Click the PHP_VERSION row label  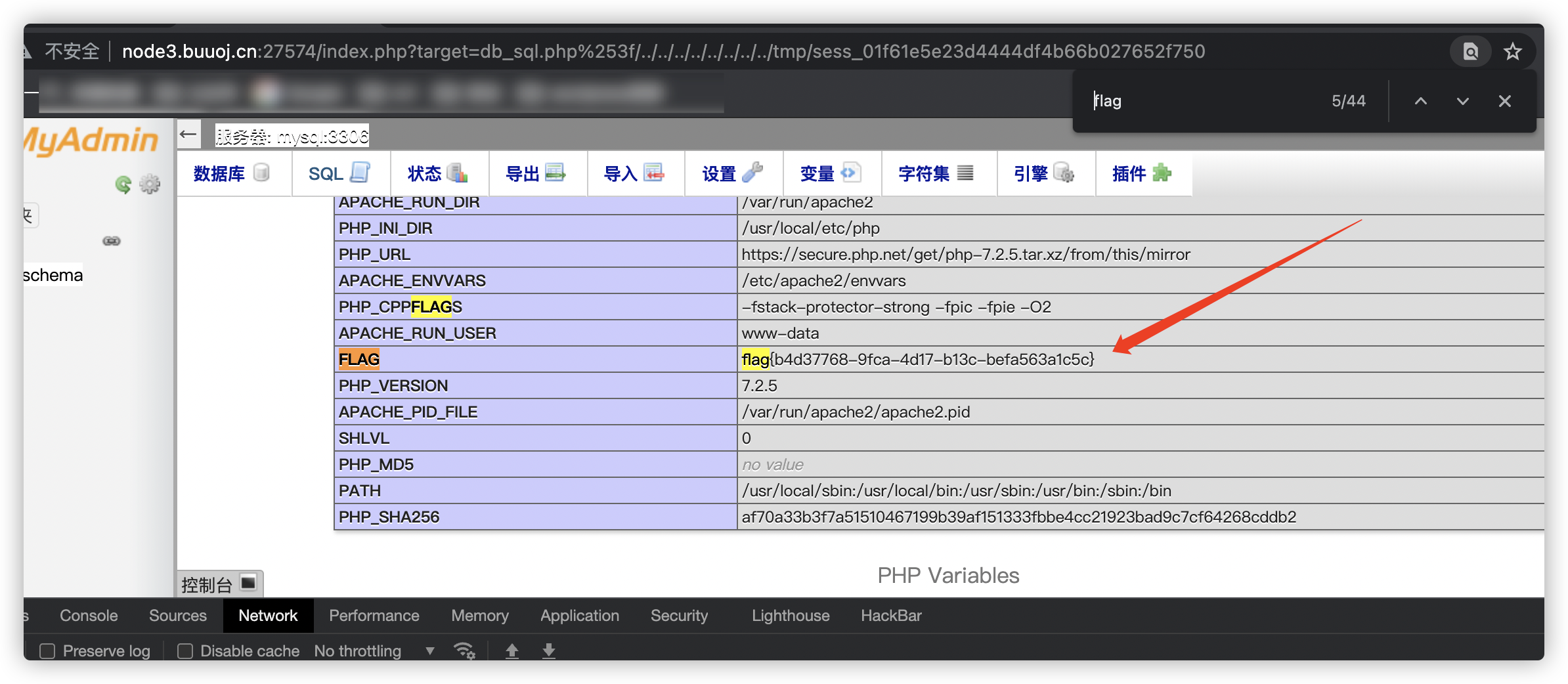point(393,385)
